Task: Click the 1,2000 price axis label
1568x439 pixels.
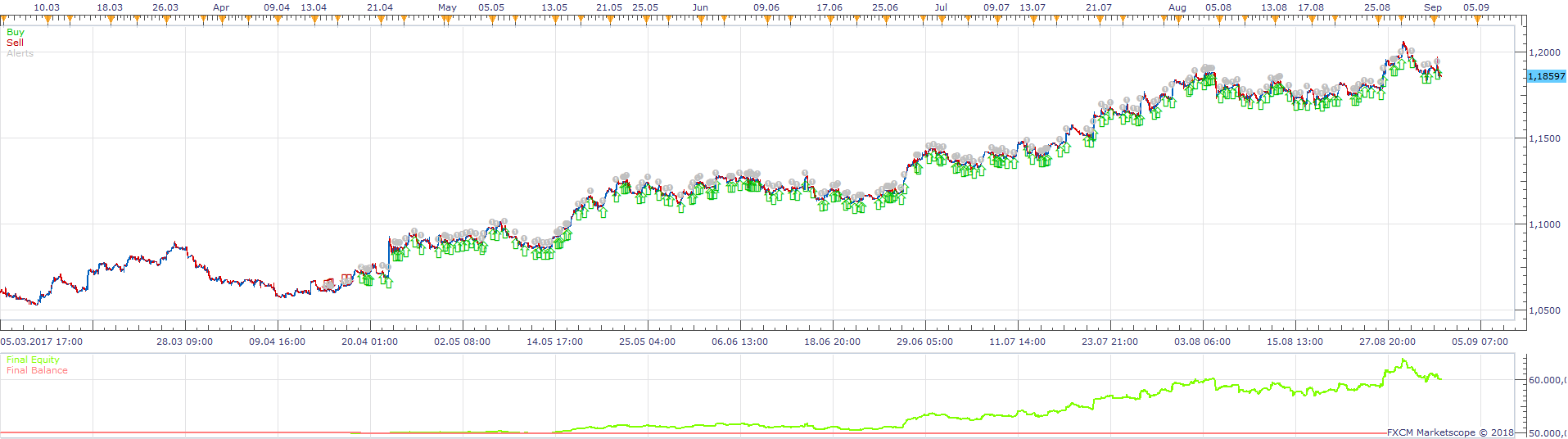Action: click(1544, 52)
